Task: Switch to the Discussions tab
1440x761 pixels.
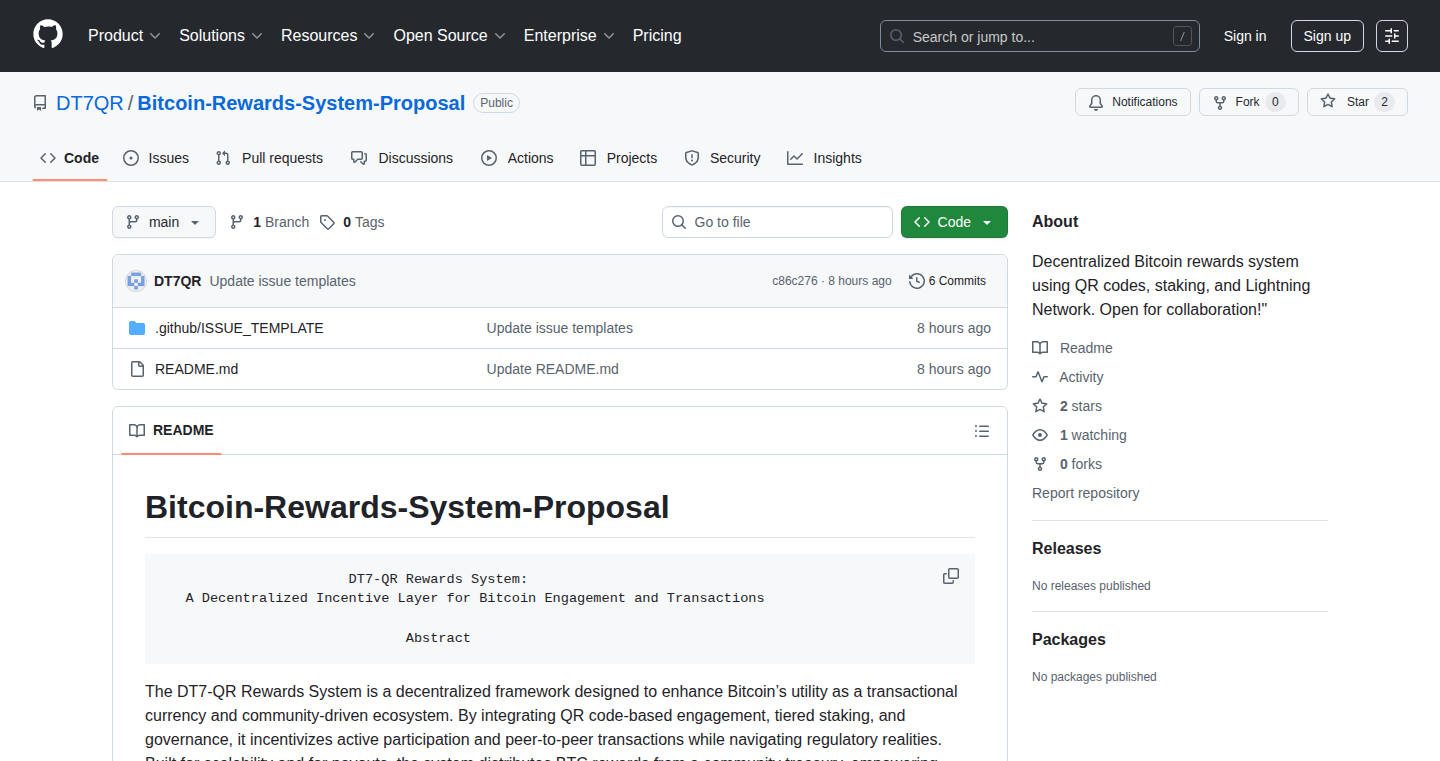Action: [402, 158]
